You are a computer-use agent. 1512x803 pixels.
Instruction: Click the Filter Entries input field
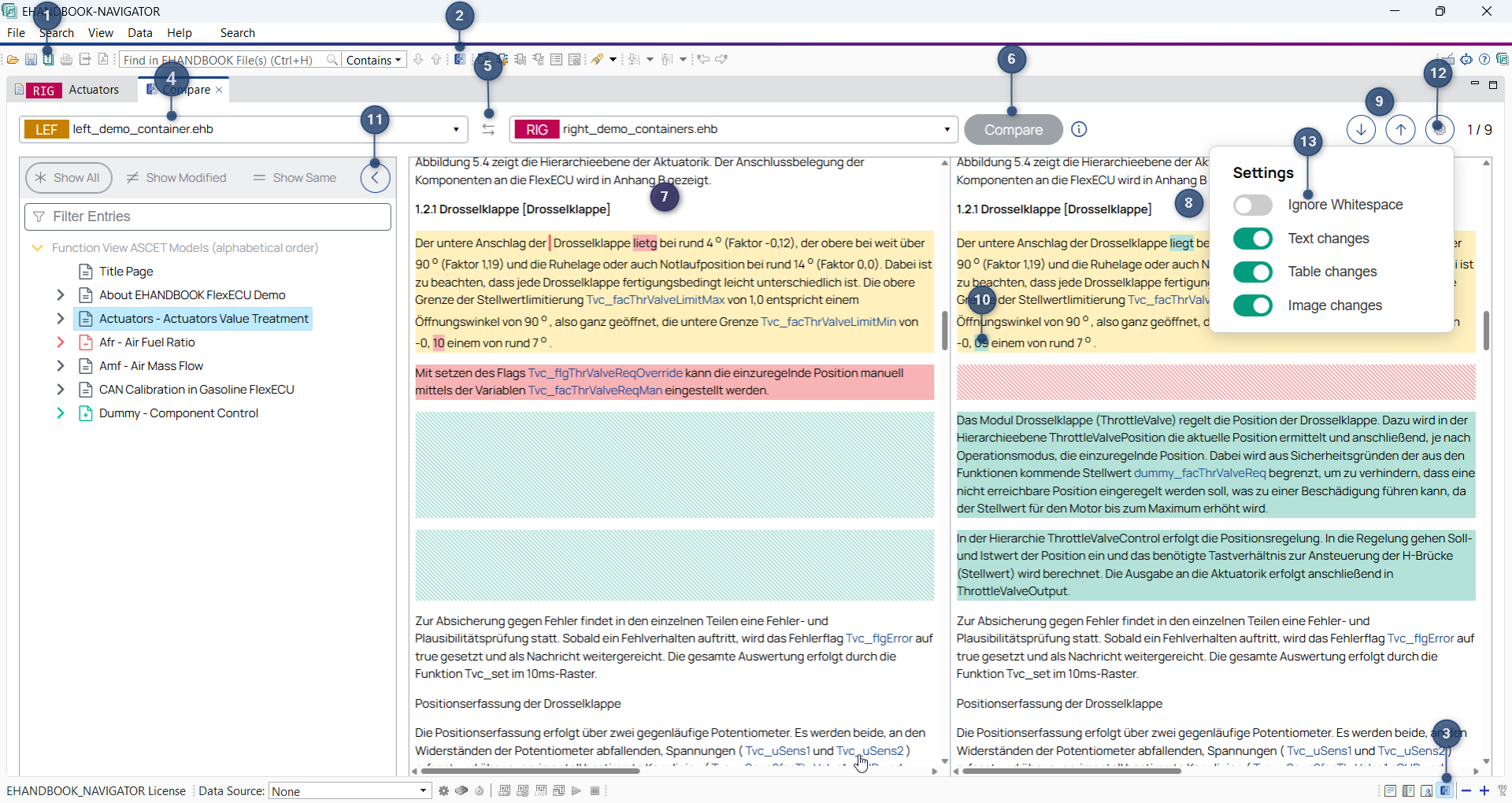pos(208,216)
